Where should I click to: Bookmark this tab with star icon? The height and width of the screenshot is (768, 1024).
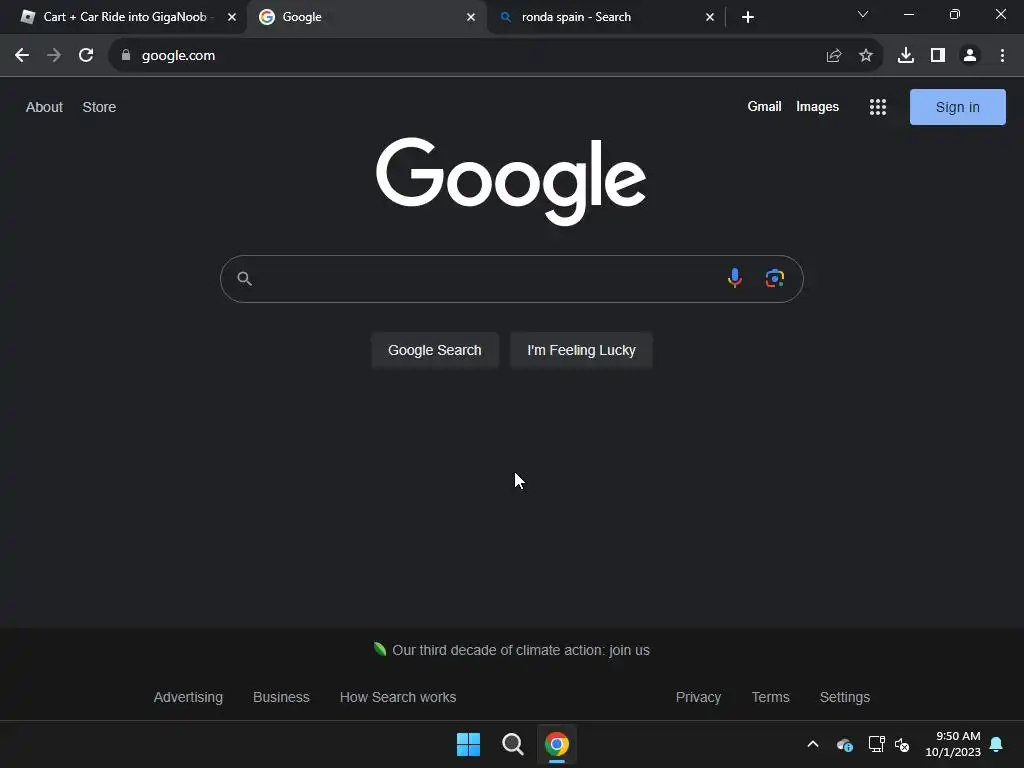(x=866, y=56)
